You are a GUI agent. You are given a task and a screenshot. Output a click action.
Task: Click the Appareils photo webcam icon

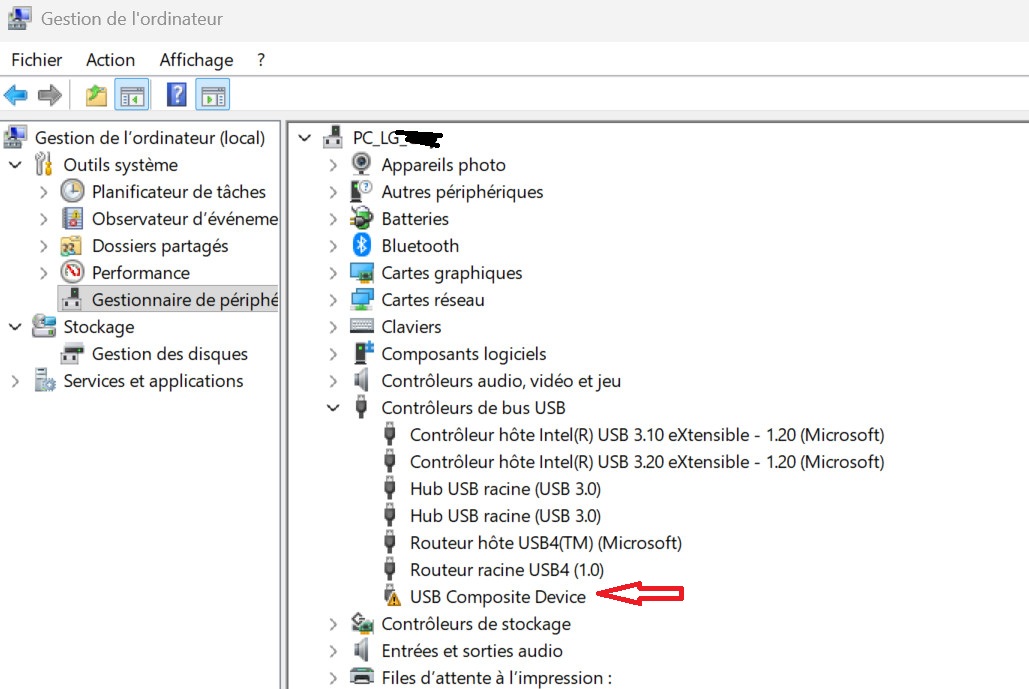[361, 164]
